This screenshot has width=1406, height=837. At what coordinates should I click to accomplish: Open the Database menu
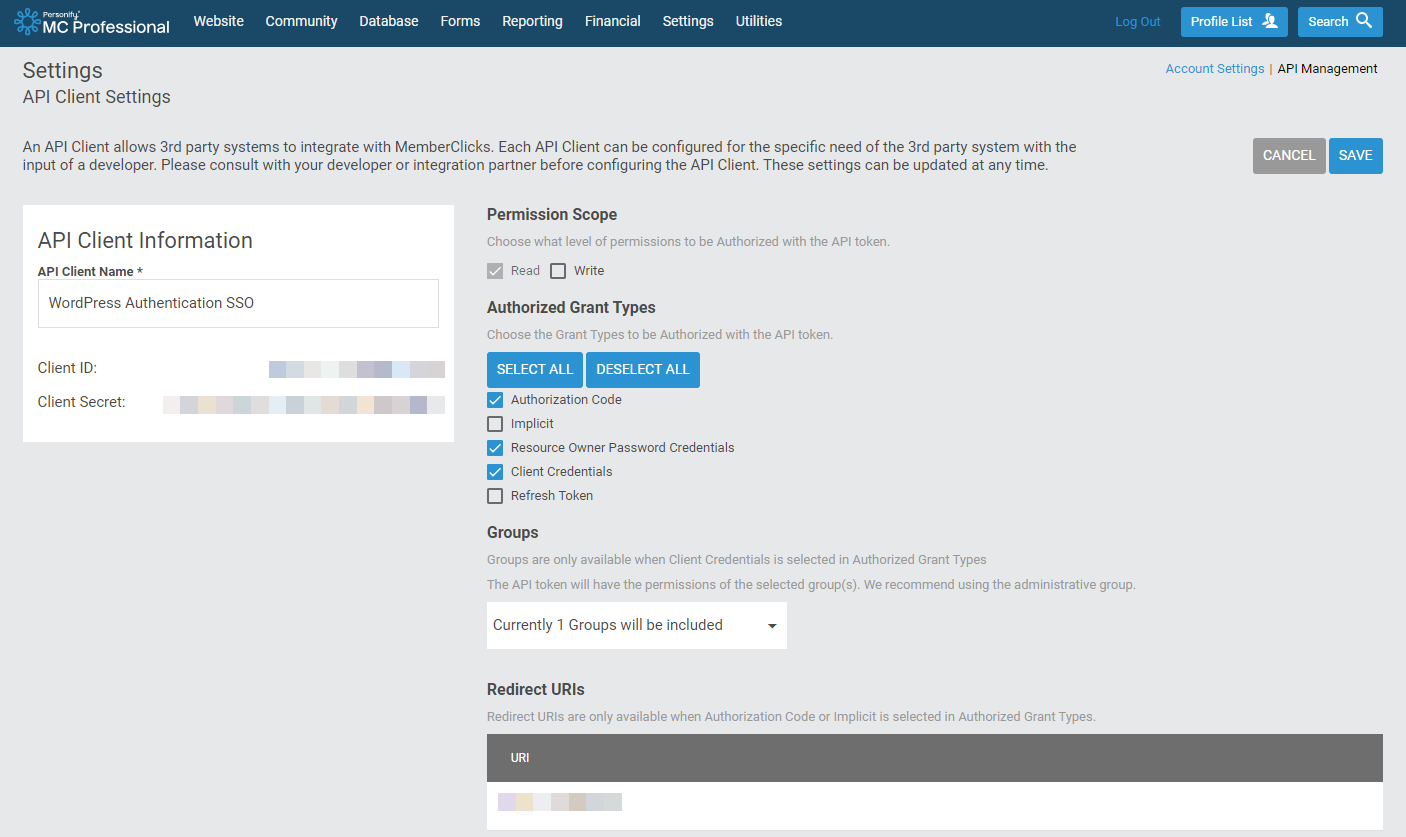(x=388, y=20)
